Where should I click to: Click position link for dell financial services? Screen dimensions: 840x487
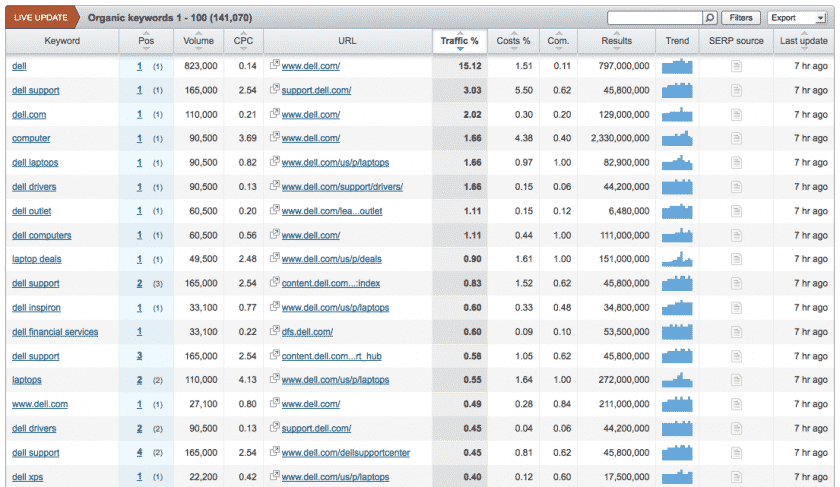[139, 332]
